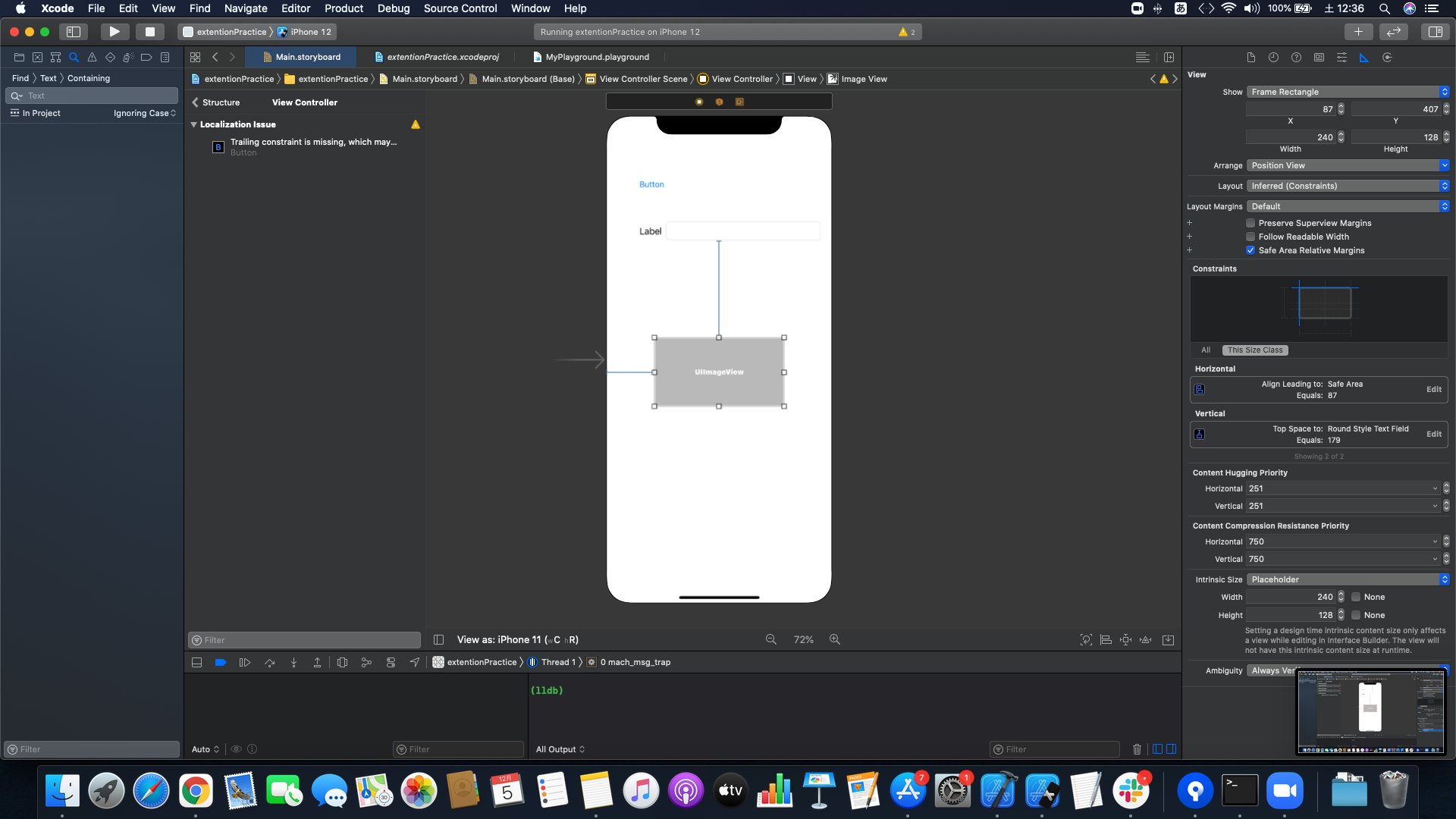Click the Run (play) button
Image resolution: width=1456 pixels, height=819 pixels.
pos(114,32)
